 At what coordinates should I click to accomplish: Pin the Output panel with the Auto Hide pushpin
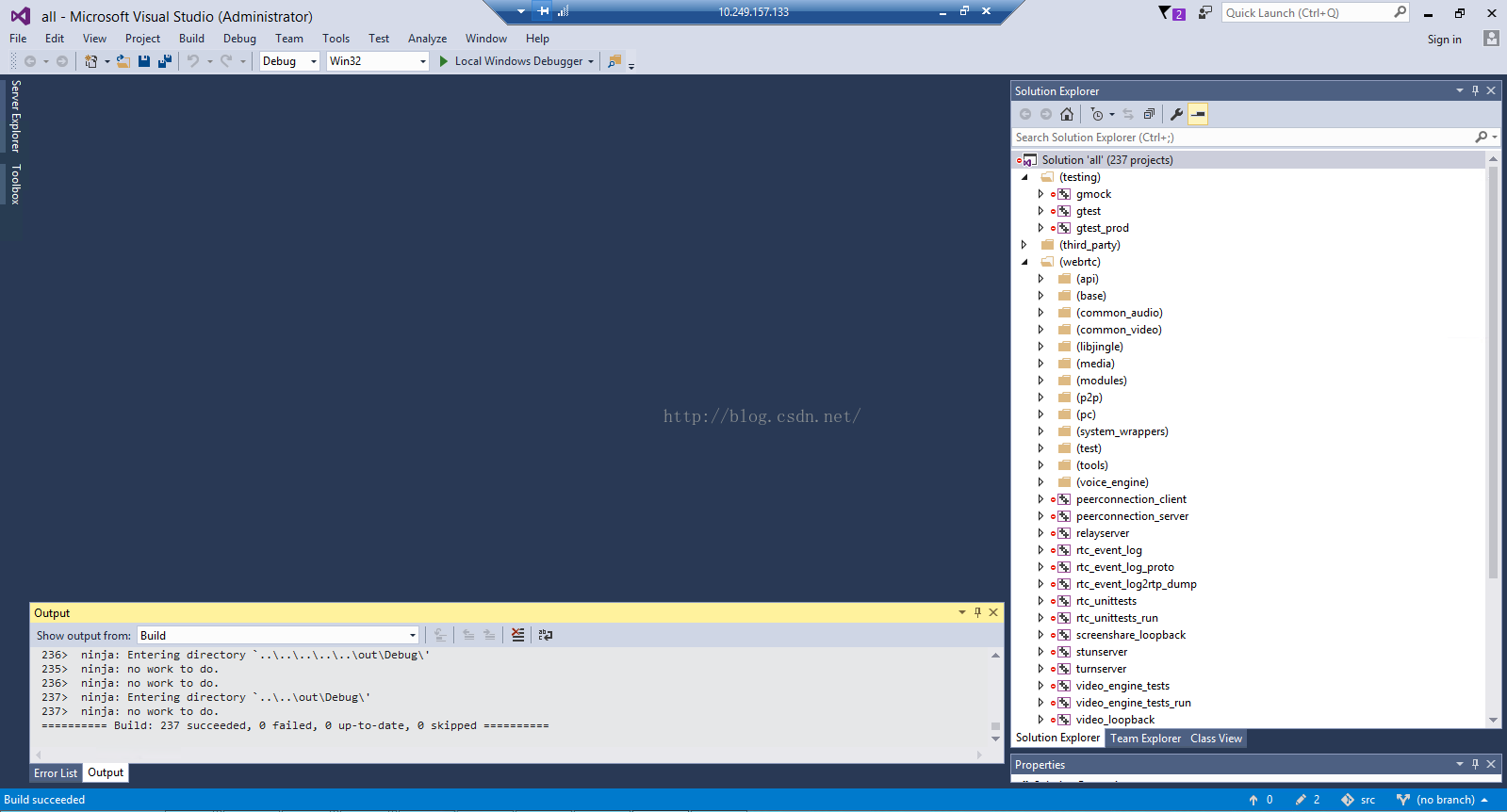click(977, 612)
